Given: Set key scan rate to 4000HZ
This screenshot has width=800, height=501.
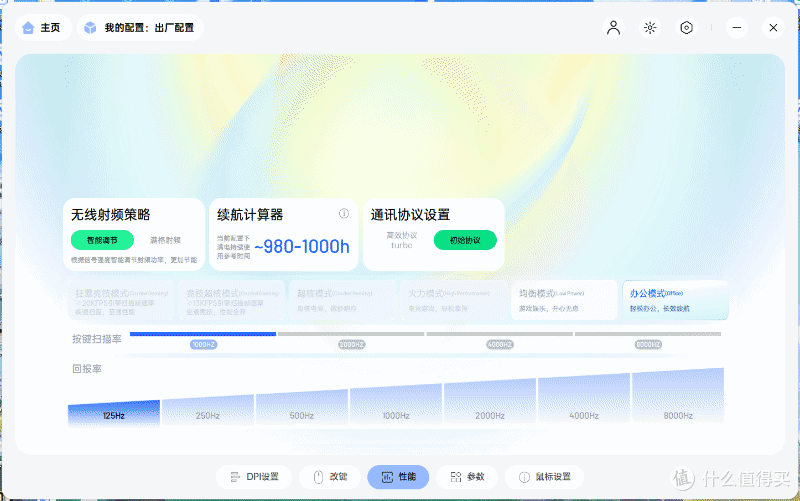Looking at the screenshot, I should tap(499, 345).
